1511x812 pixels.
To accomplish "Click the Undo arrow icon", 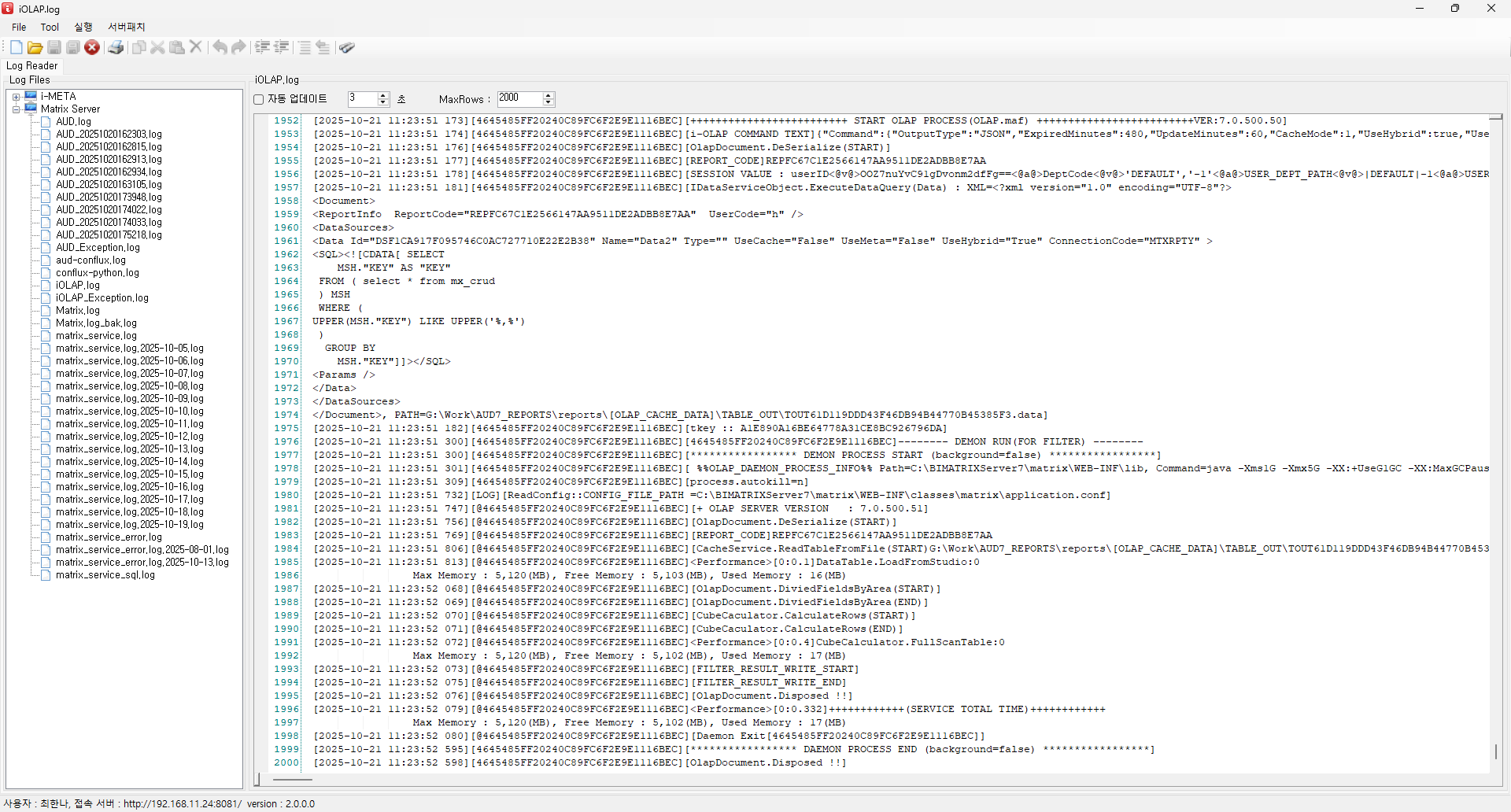I will click(x=220, y=47).
